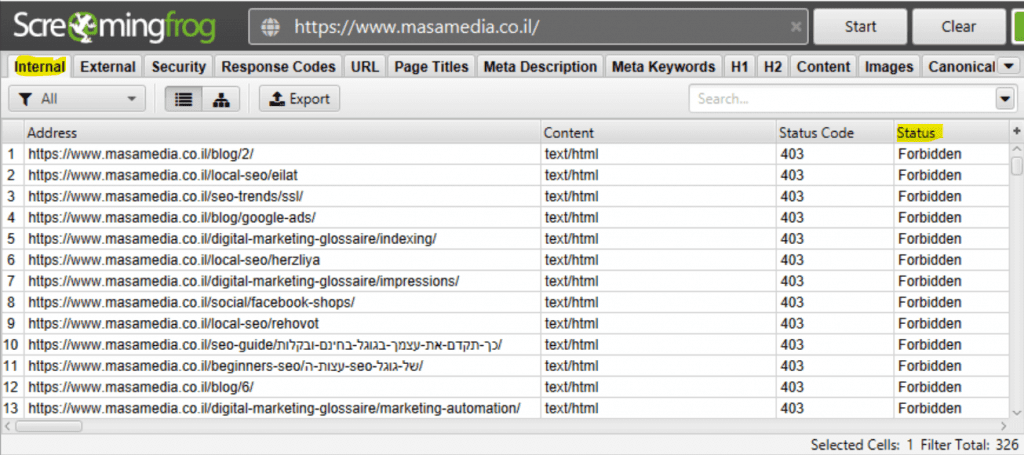Select the glossaire/indexing/ address

[x=283, y=239]
